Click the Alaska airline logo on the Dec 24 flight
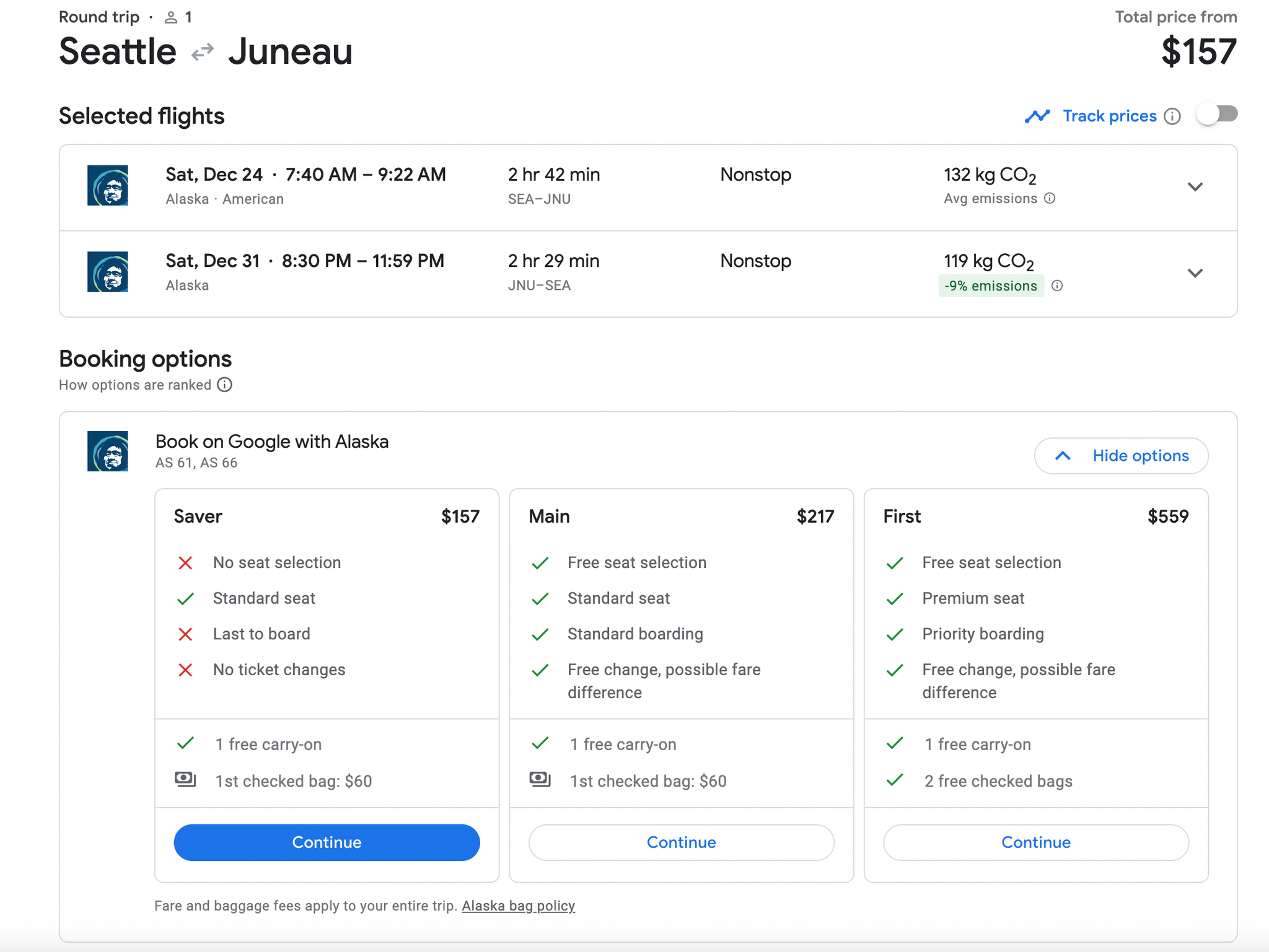Viewport: 1269px width, 952px height. point(108,185)
